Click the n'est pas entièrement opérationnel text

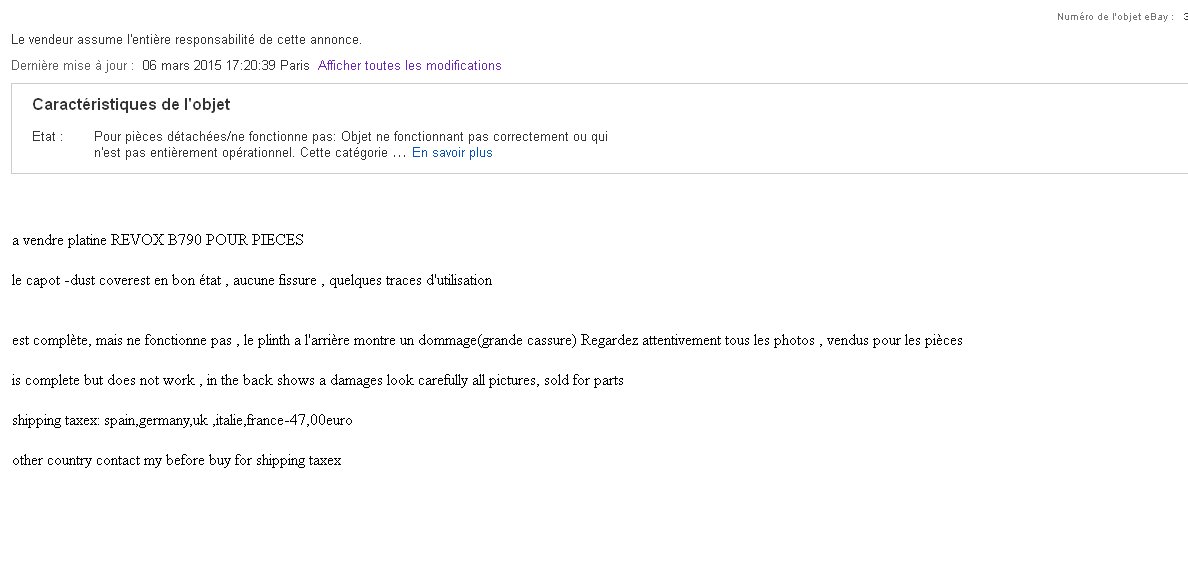pos(195,153)
